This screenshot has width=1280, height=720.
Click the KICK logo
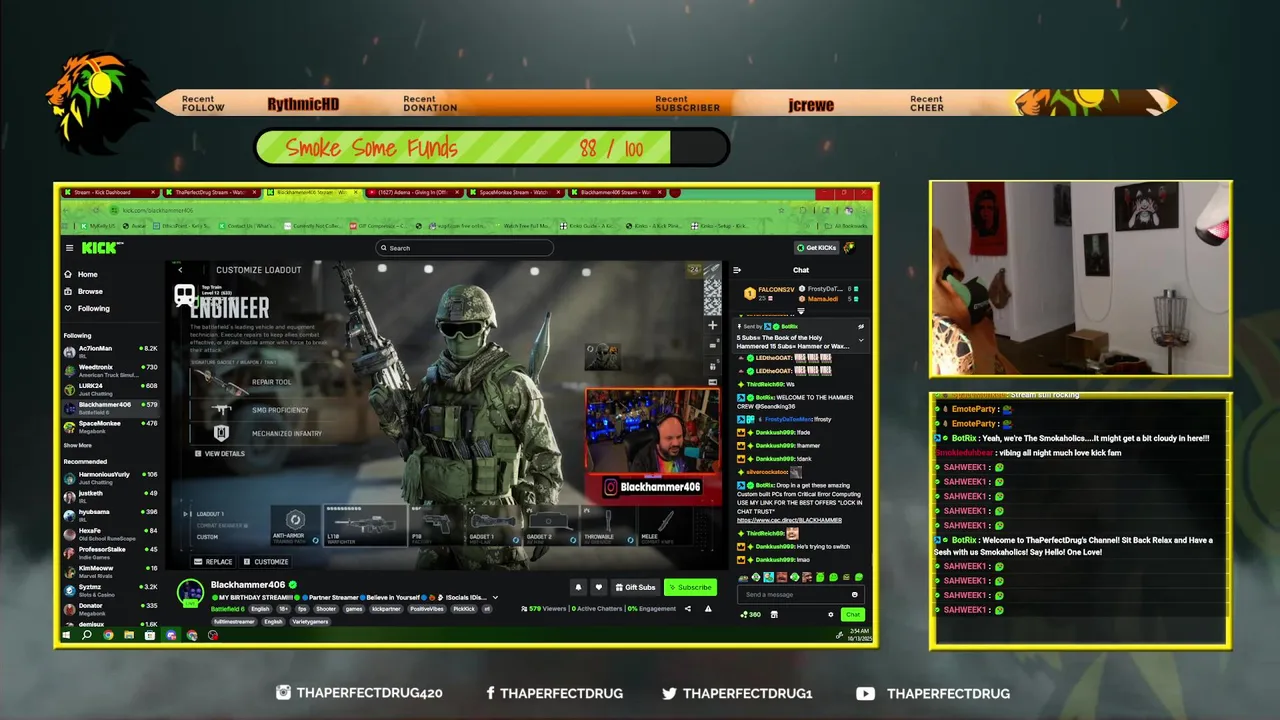[97, 248]
